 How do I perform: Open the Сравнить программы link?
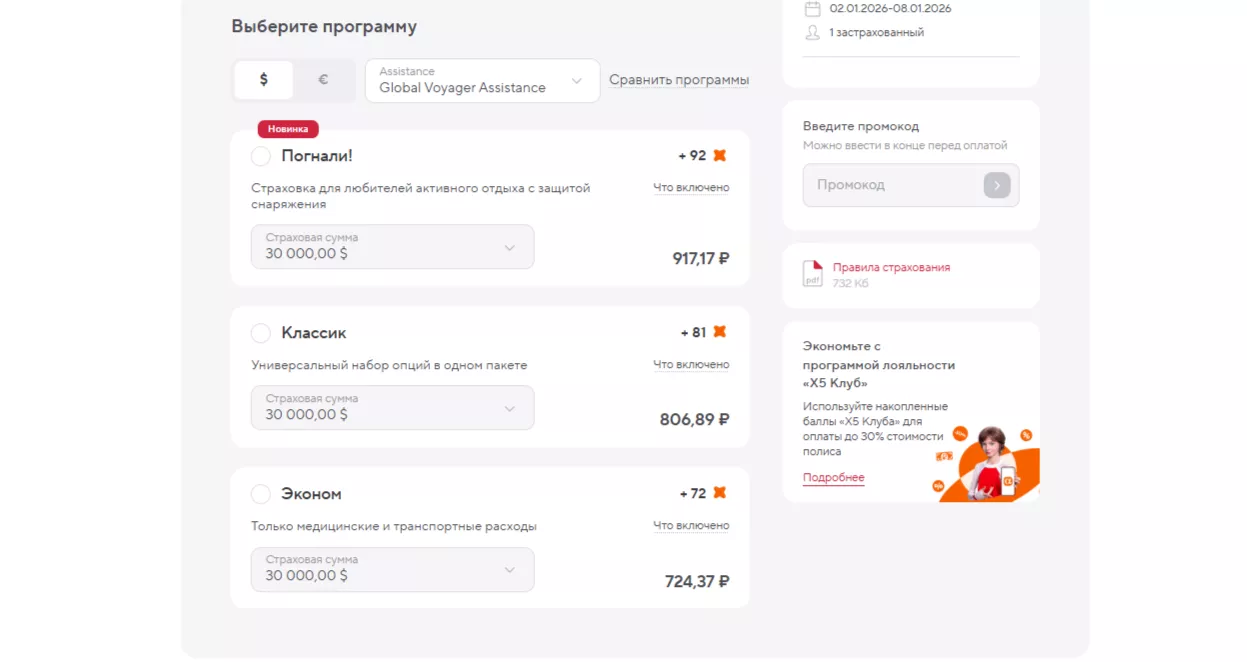tap(679, 80)
